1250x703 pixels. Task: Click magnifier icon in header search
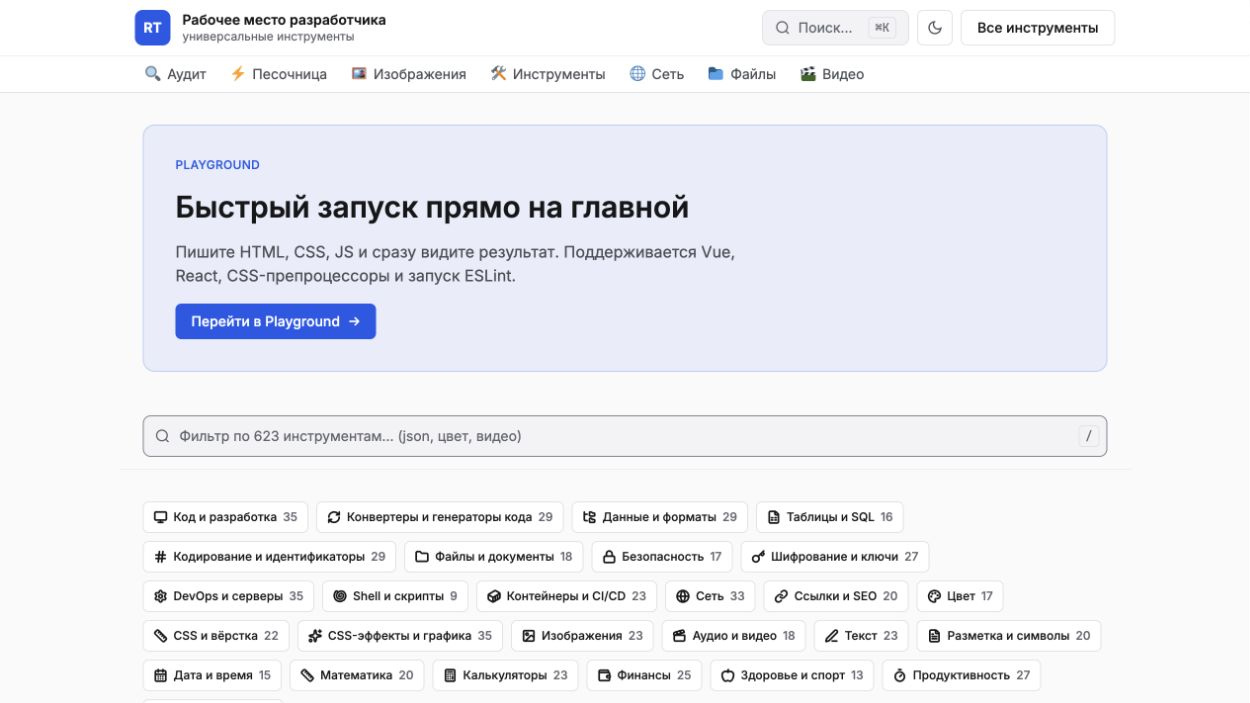(783, 28)
